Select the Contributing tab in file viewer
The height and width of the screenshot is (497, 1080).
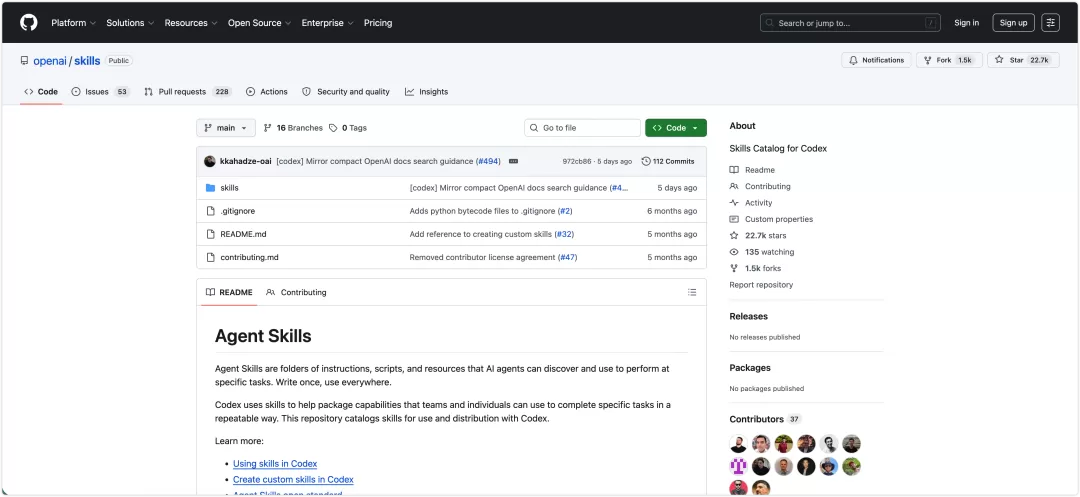pos(296,293)
